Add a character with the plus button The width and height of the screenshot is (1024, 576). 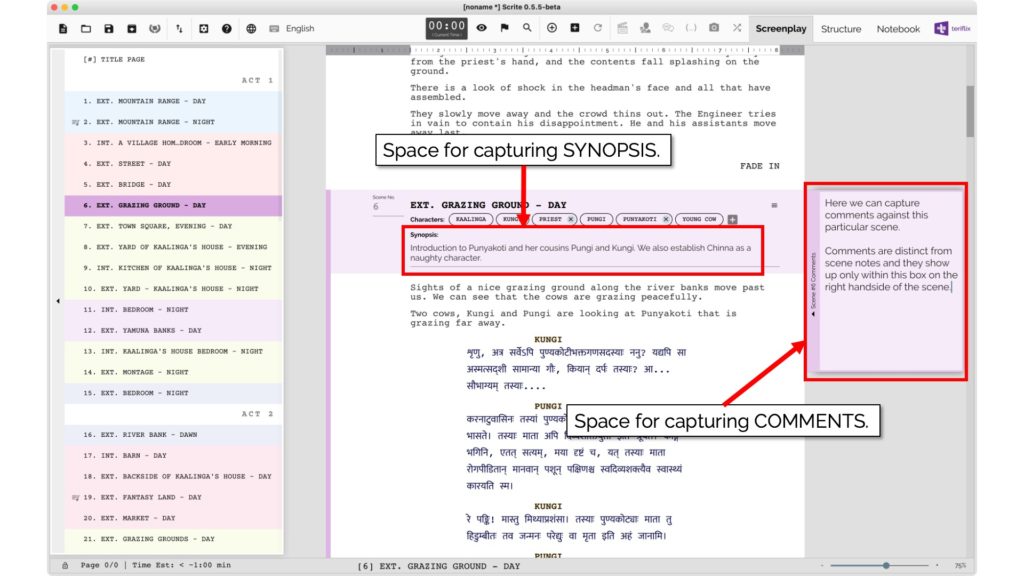point(732,219)
